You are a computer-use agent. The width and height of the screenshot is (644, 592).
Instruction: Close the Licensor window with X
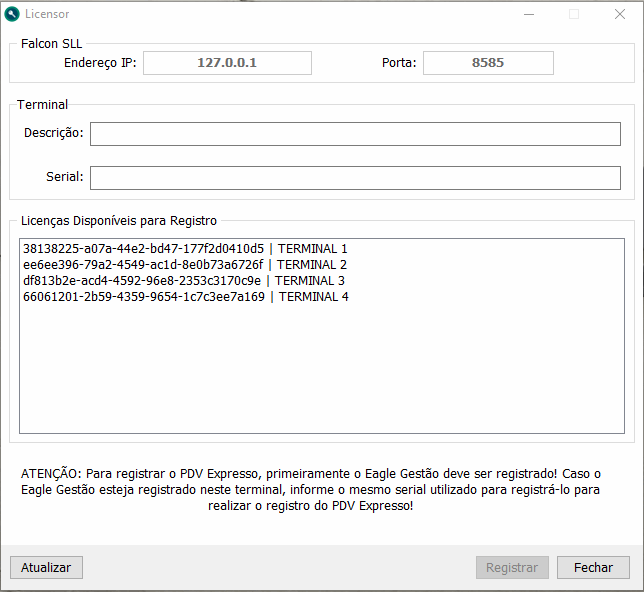point(620,14)
